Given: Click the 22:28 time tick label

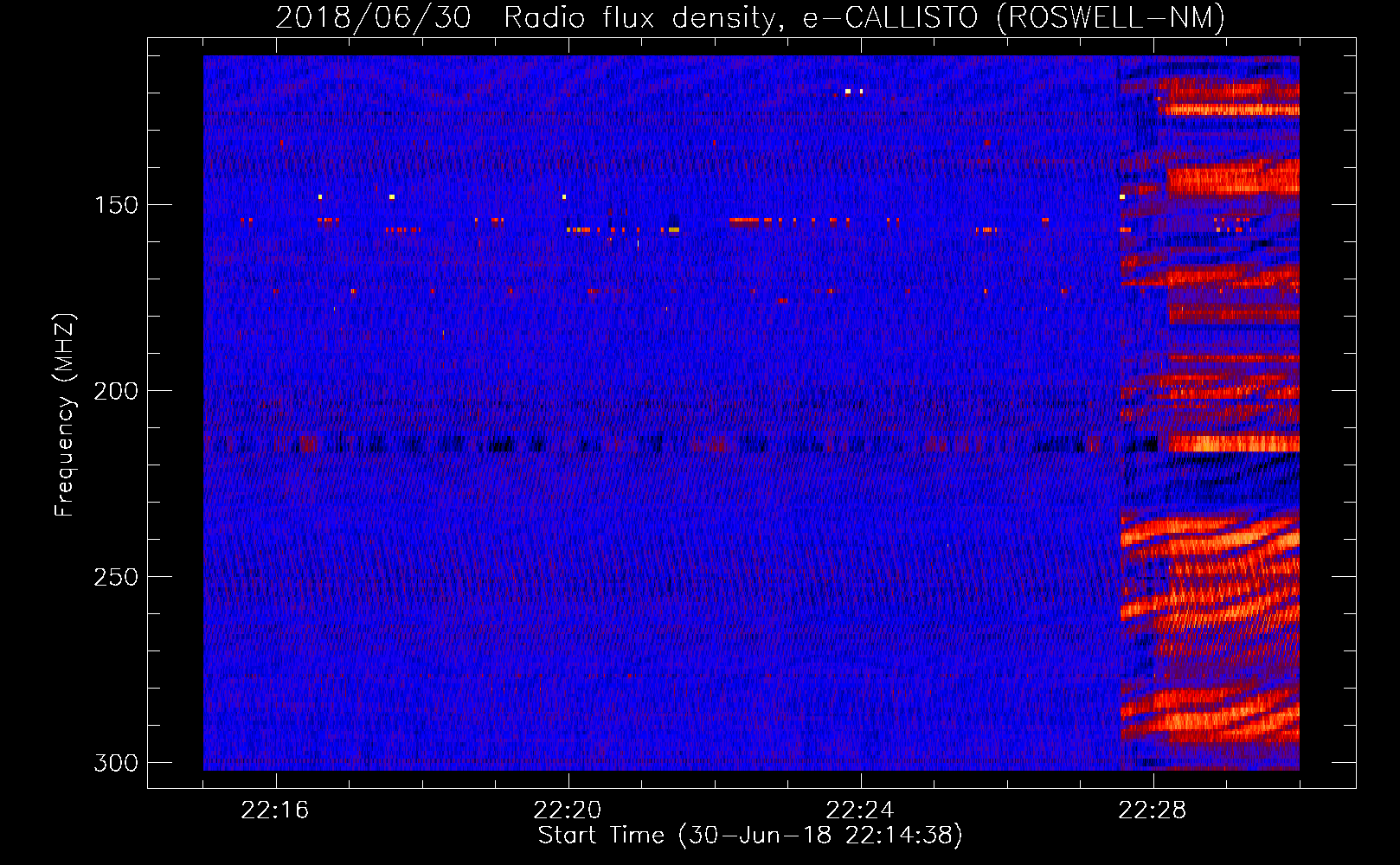Looking at the screenshot, I should (x=1153, y=811).
